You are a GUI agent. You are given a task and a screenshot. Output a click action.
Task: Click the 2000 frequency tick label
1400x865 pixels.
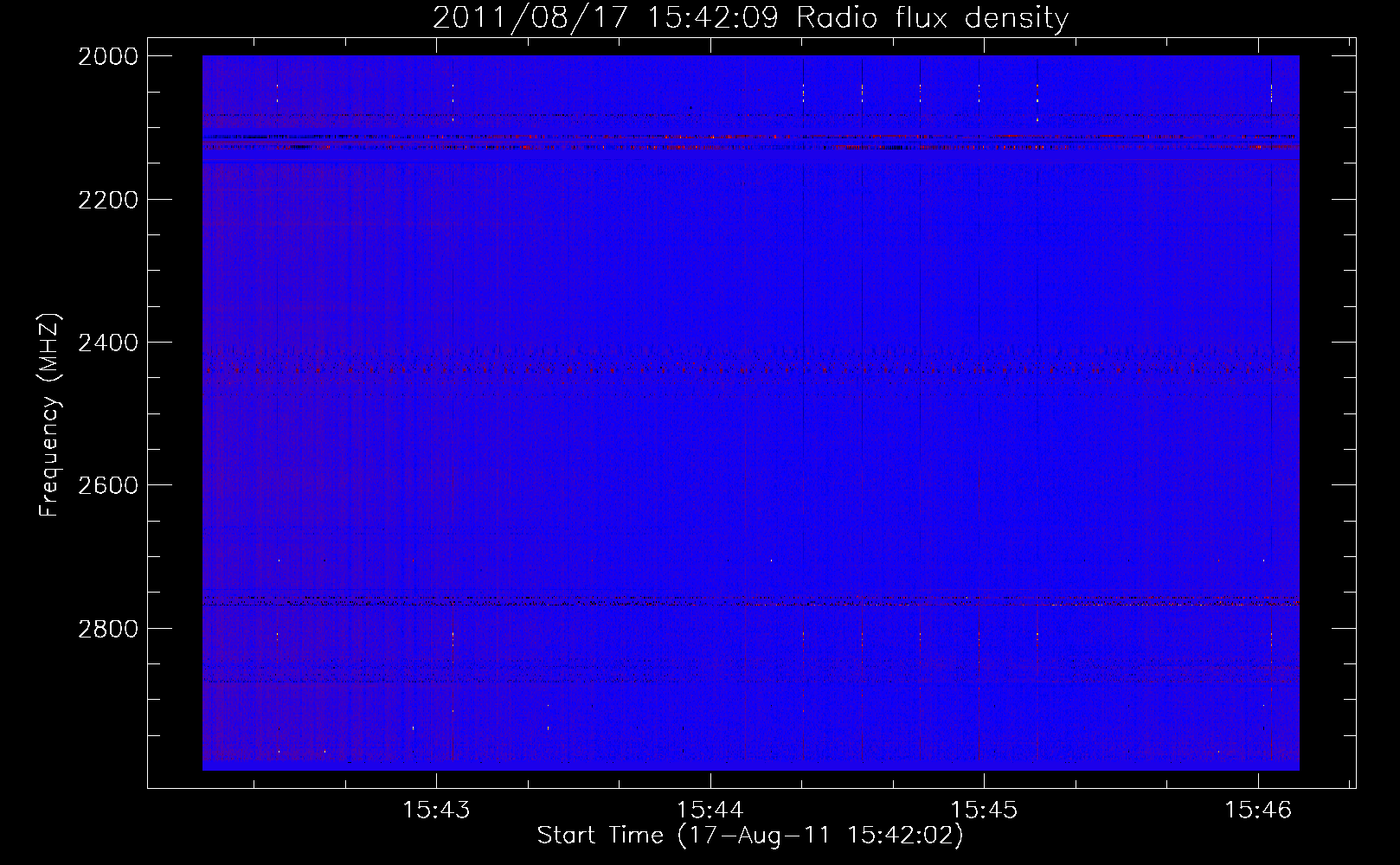pyautogui.click(x=108, y=56)
